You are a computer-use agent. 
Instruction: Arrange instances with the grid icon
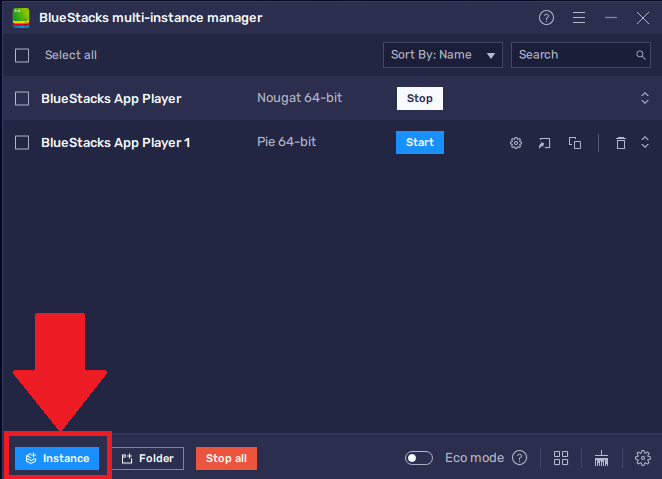(x=561, y=458)
